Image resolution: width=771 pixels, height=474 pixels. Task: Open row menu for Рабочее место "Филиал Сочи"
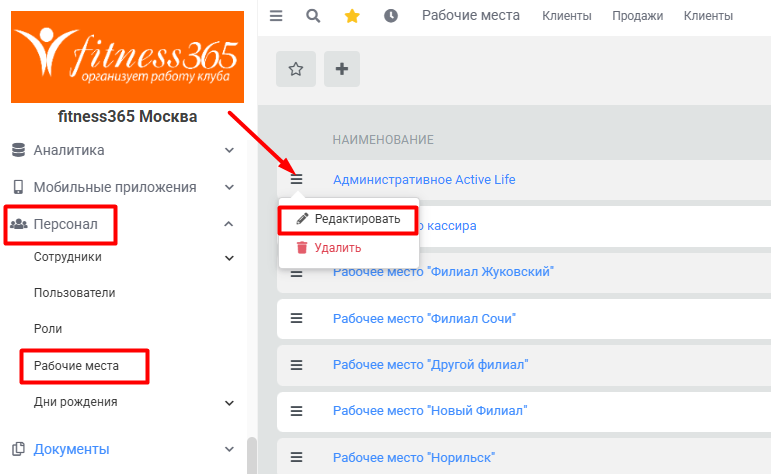coord(297,319)
